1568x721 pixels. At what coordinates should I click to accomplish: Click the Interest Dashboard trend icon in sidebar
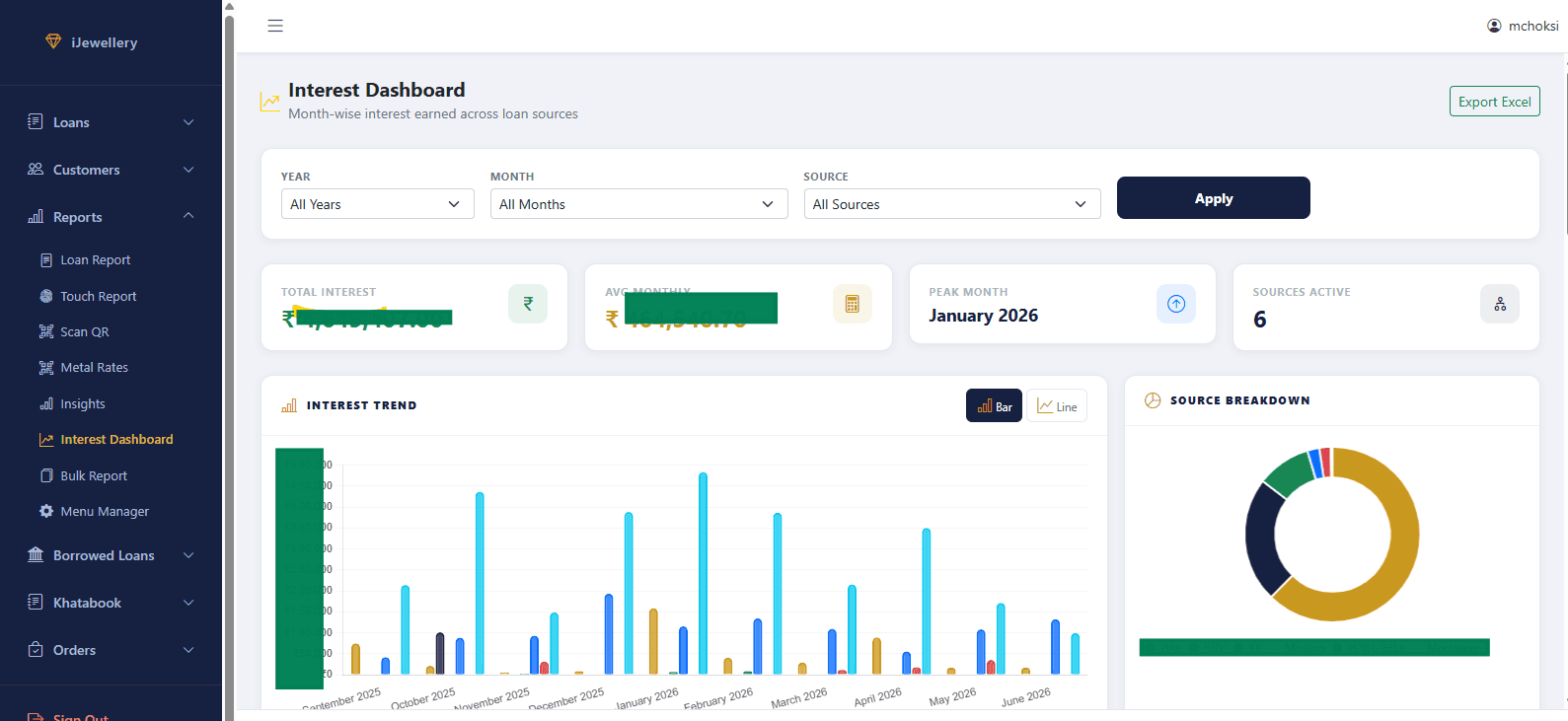46,439
